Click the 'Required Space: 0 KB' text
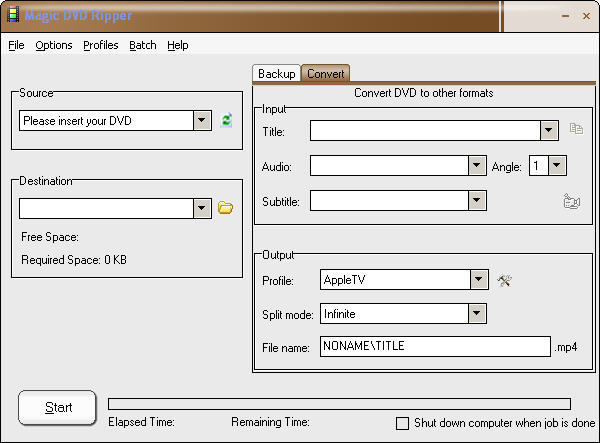Screen dimensions: 600x443 pos(74,260)
